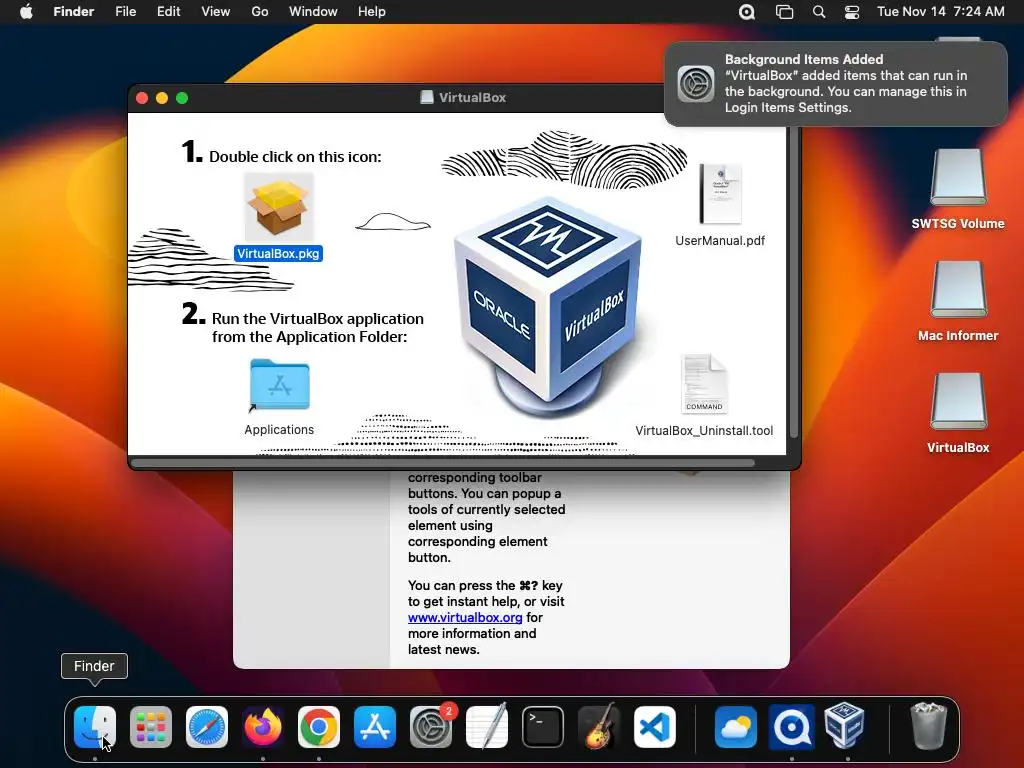The width and height of the screenshot is (1024, 768).
Task: Open TextEdit from the Dock
Action: pyautogui.click(x=487, y=726)
